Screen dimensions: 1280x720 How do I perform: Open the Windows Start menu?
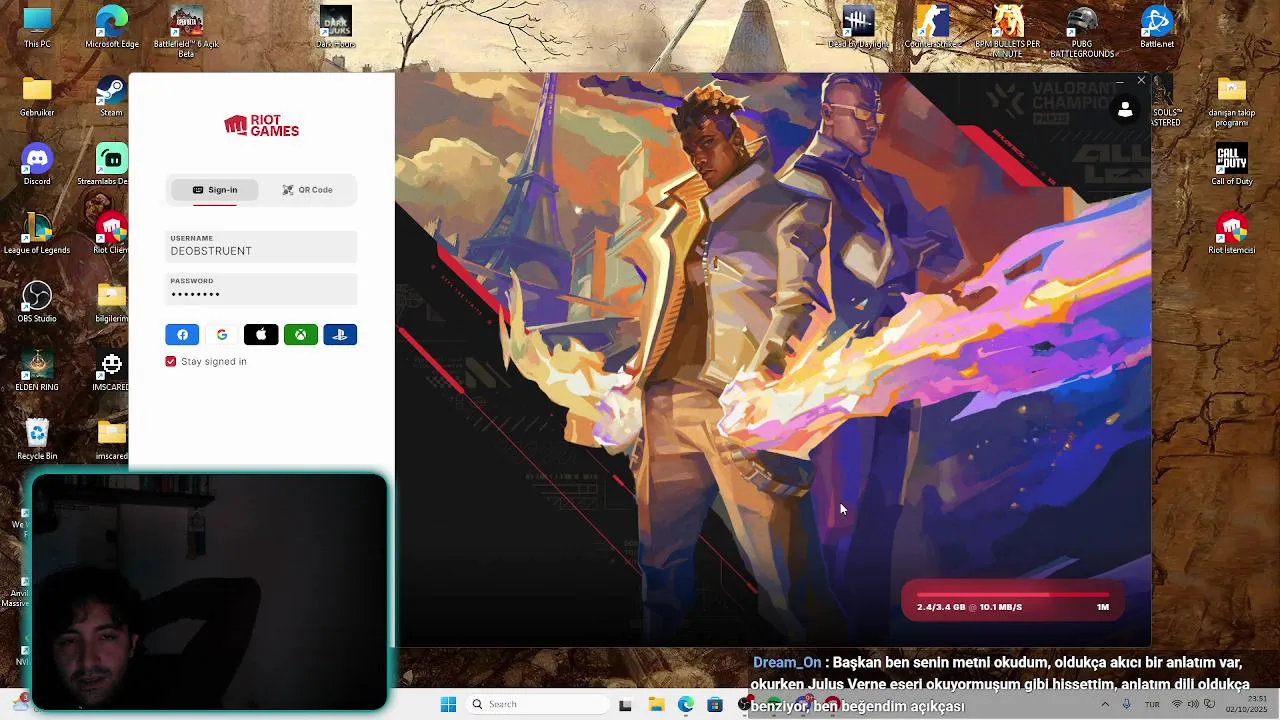448,704
